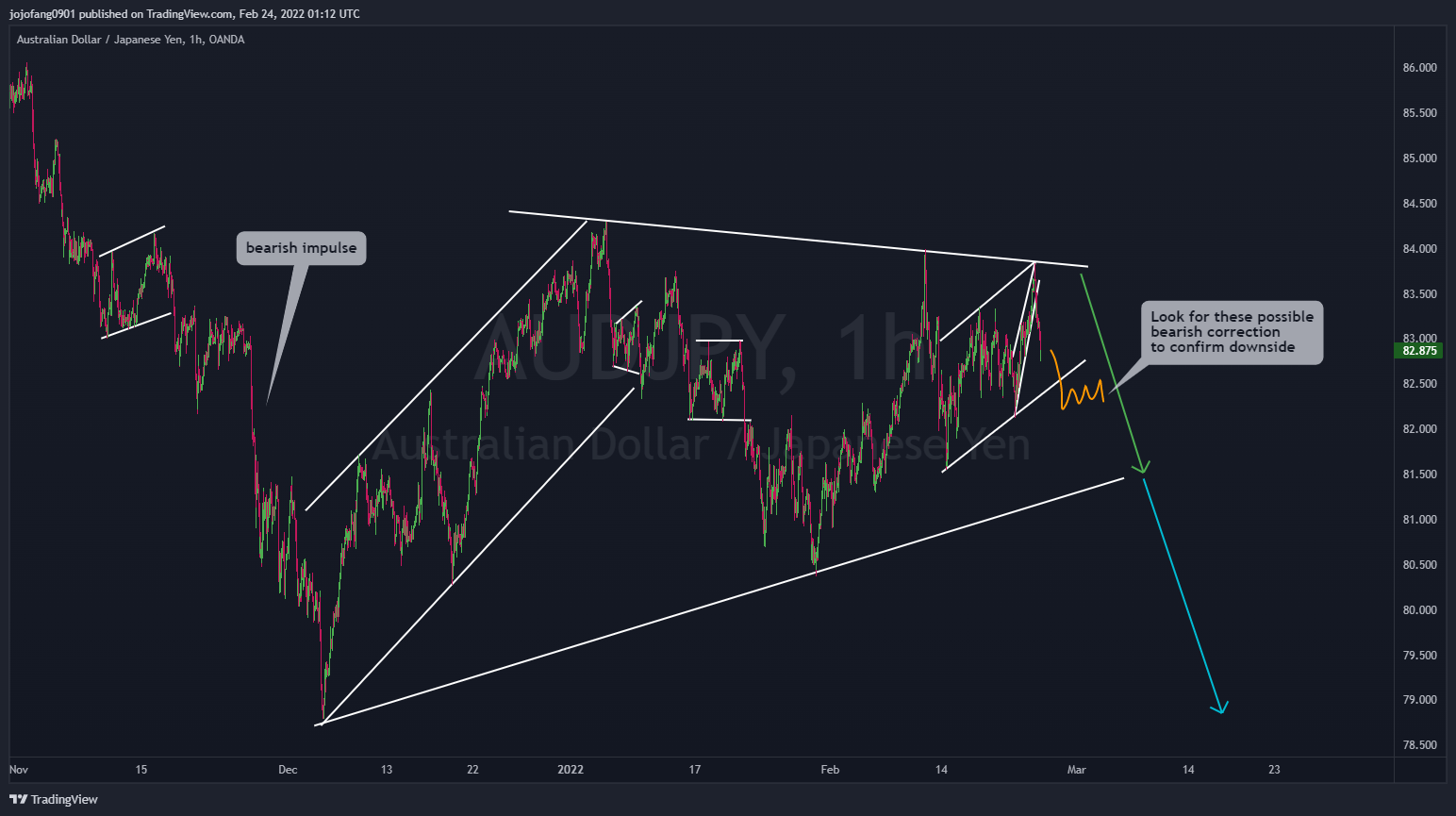Click the 'Feb' time axis label
Viewport: 1456px width, 816px height.
tap(830, 770)
